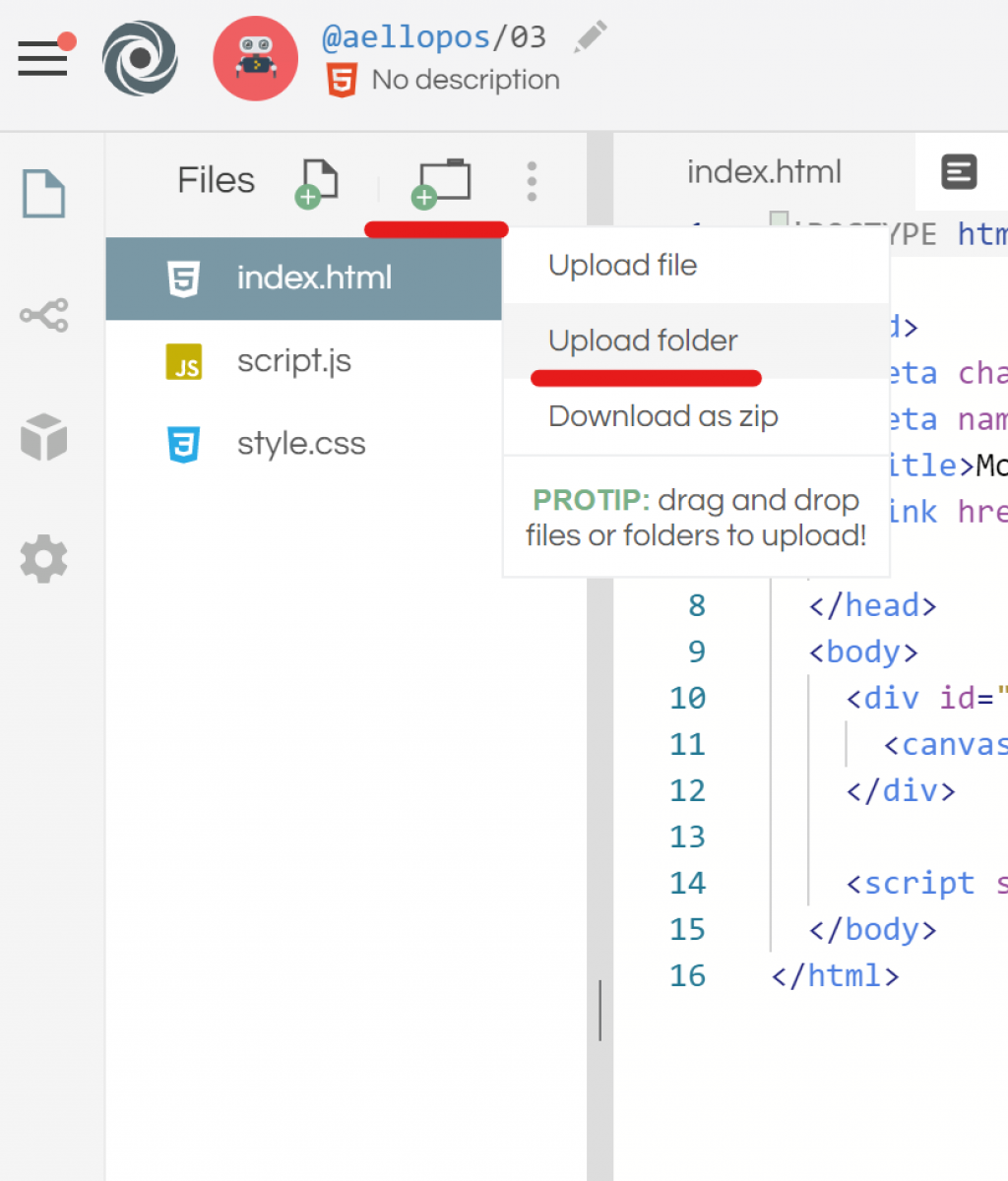Toggle the three-dot files menu
The height and width of the screenshot is (1181, 1008).
[532, 181]
